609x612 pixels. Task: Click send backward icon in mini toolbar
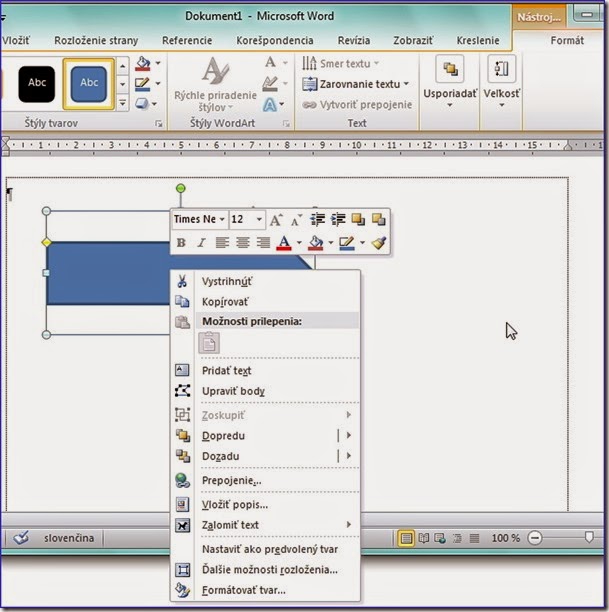378,220
